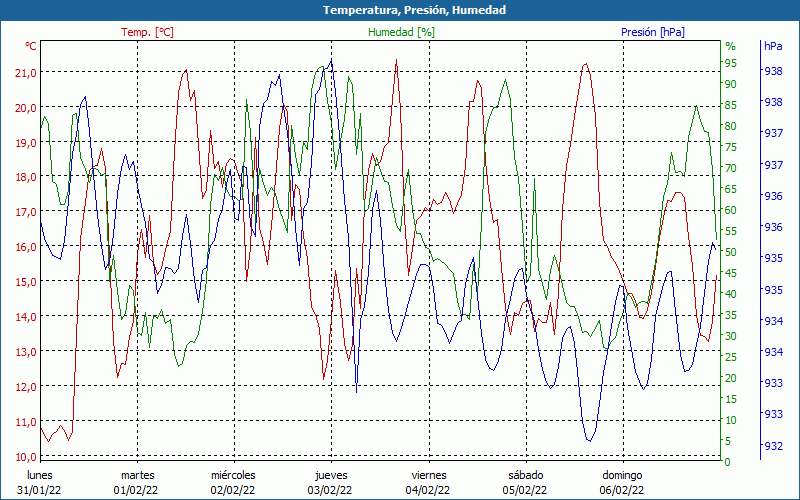Click the 30 humidity axis value
Image resolution: width=800 pixels, height=500 pixels.
(731, 336)
